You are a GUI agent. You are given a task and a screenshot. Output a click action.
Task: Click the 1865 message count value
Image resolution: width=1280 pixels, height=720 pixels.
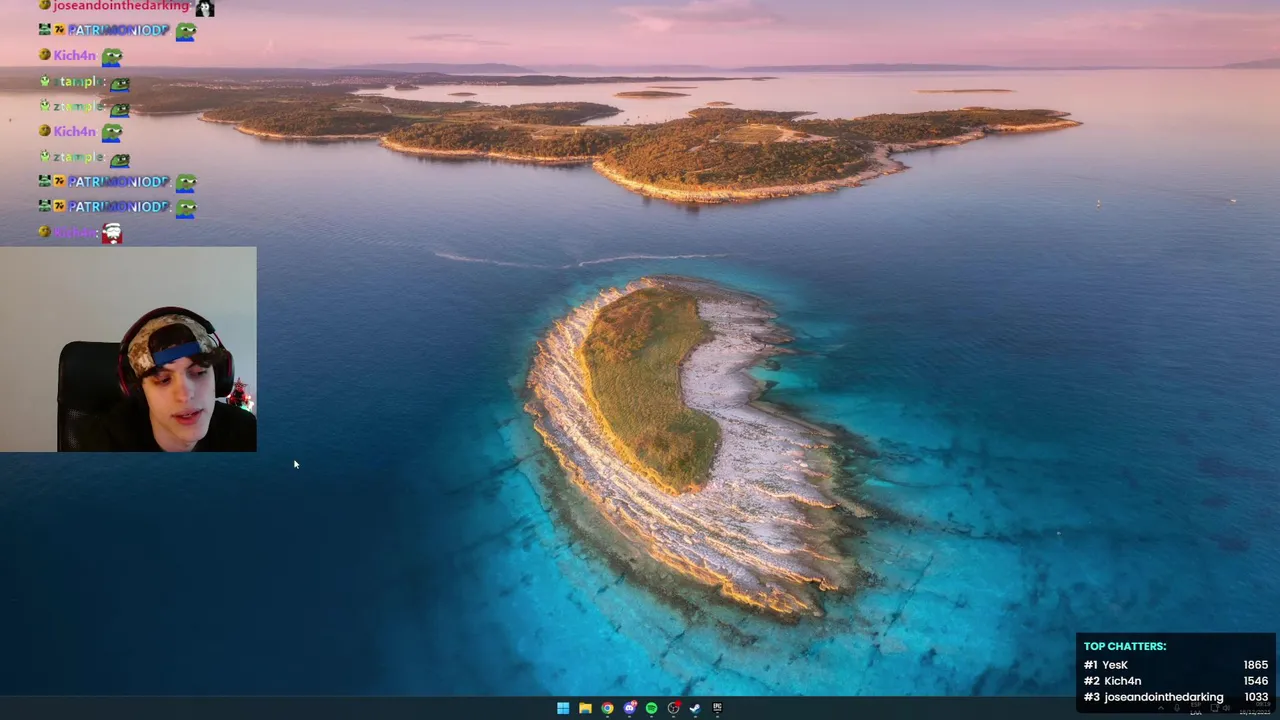click(x=1256, y=665)
